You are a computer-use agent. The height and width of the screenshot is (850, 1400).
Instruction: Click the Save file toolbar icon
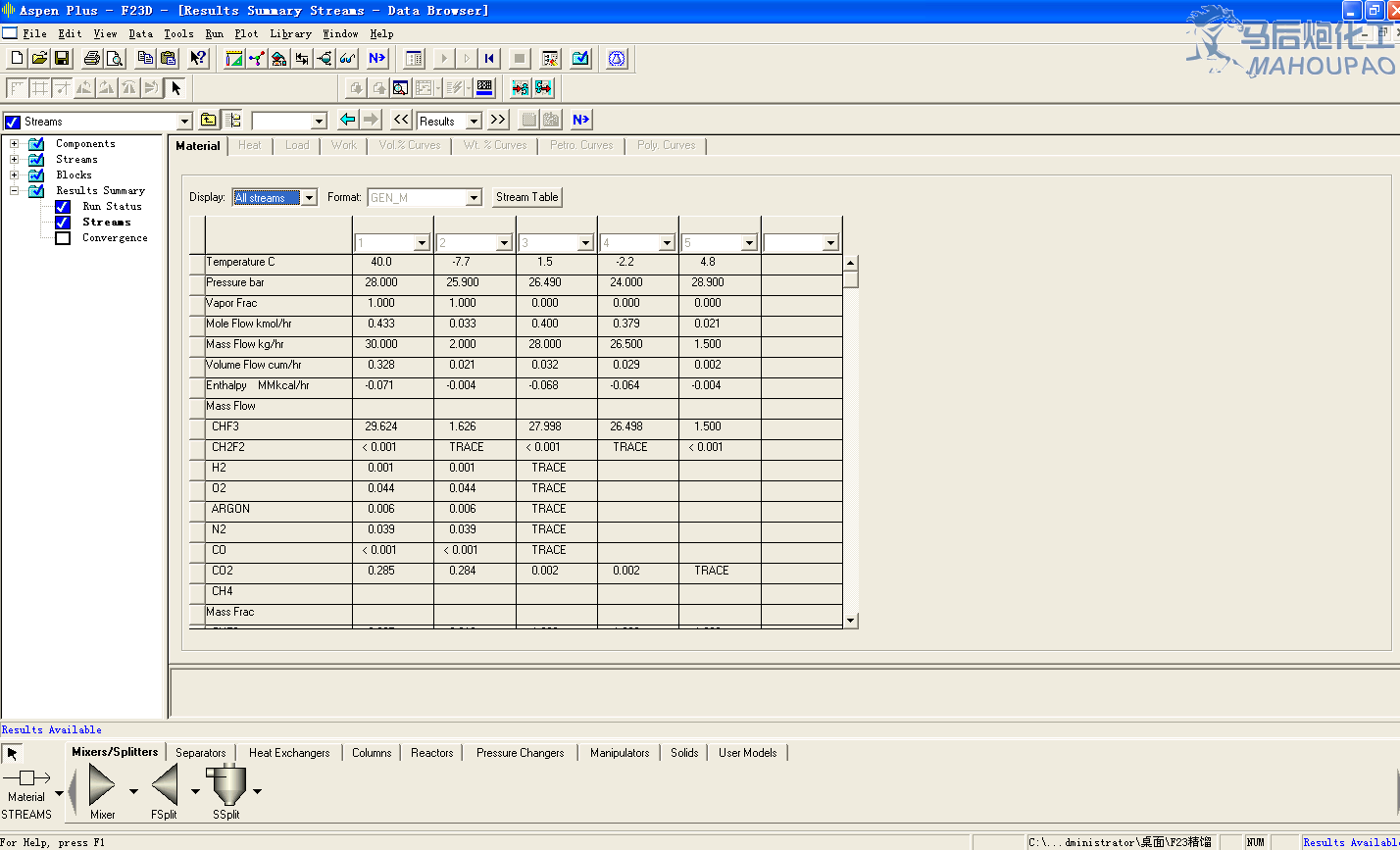click(x=62, y=59)
